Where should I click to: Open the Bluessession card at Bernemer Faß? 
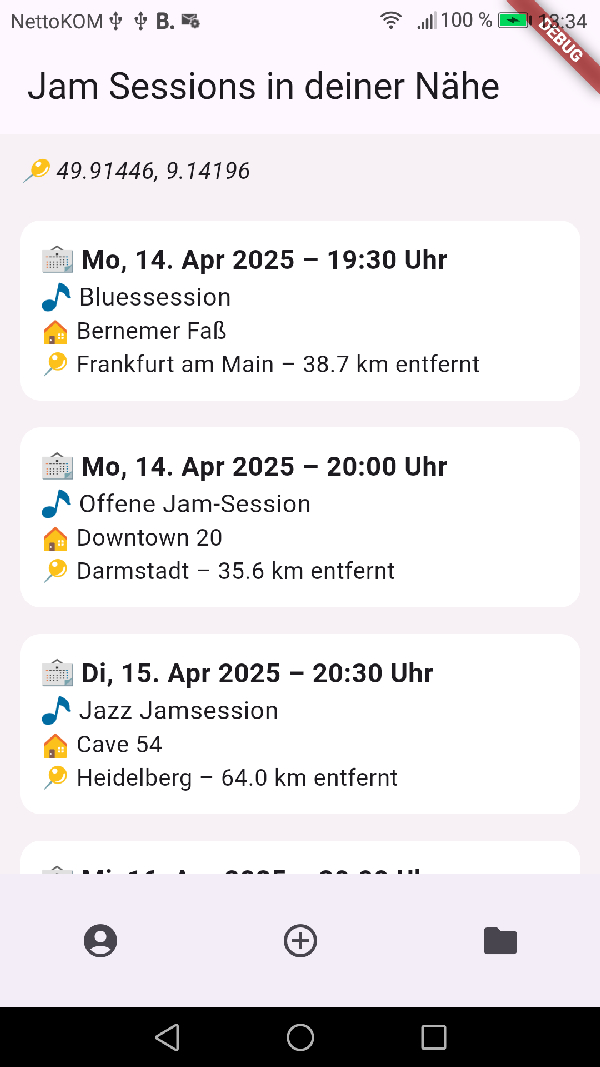click(300, 311)
